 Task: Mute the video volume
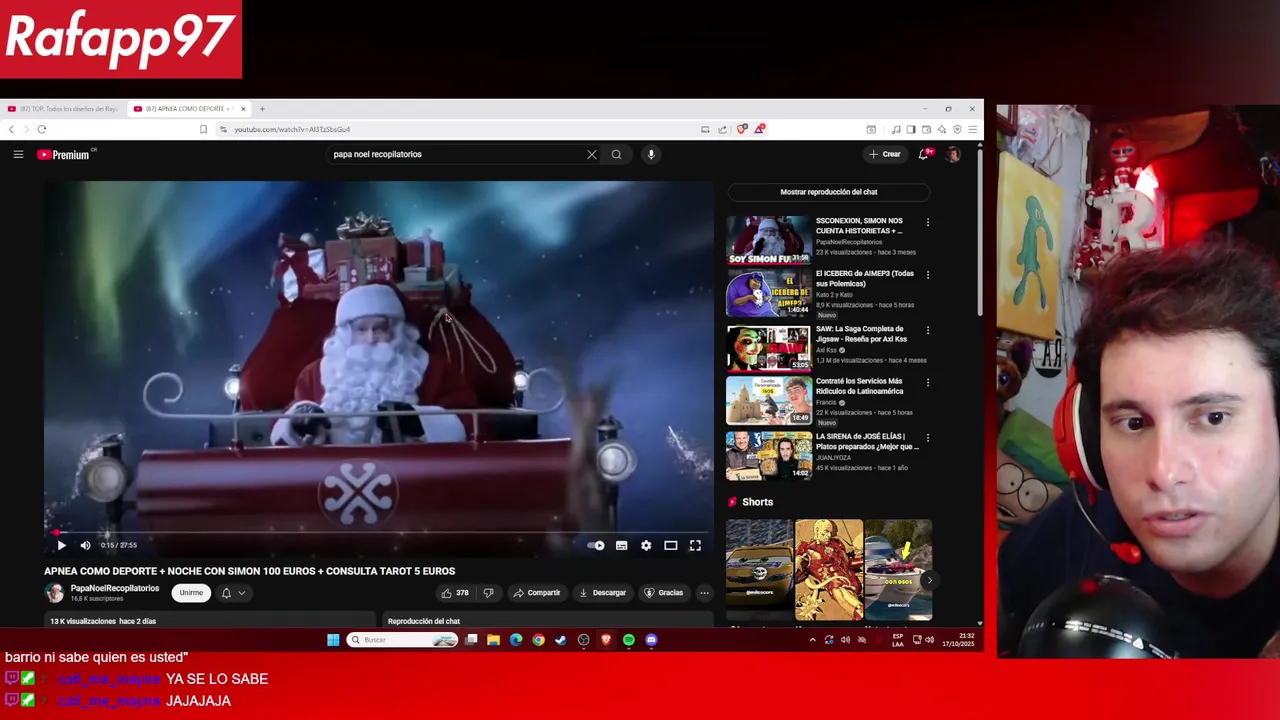(x=85, y=545)
